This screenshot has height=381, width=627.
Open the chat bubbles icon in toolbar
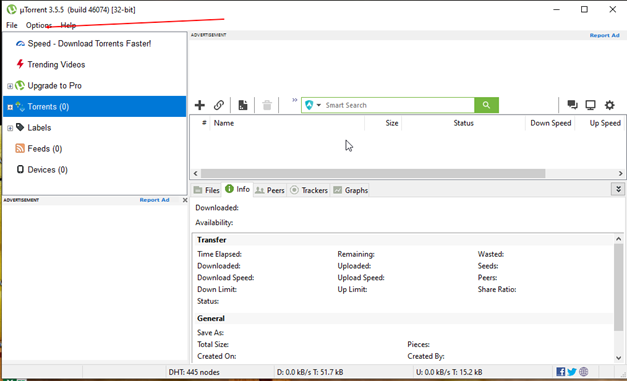(572, 105)
